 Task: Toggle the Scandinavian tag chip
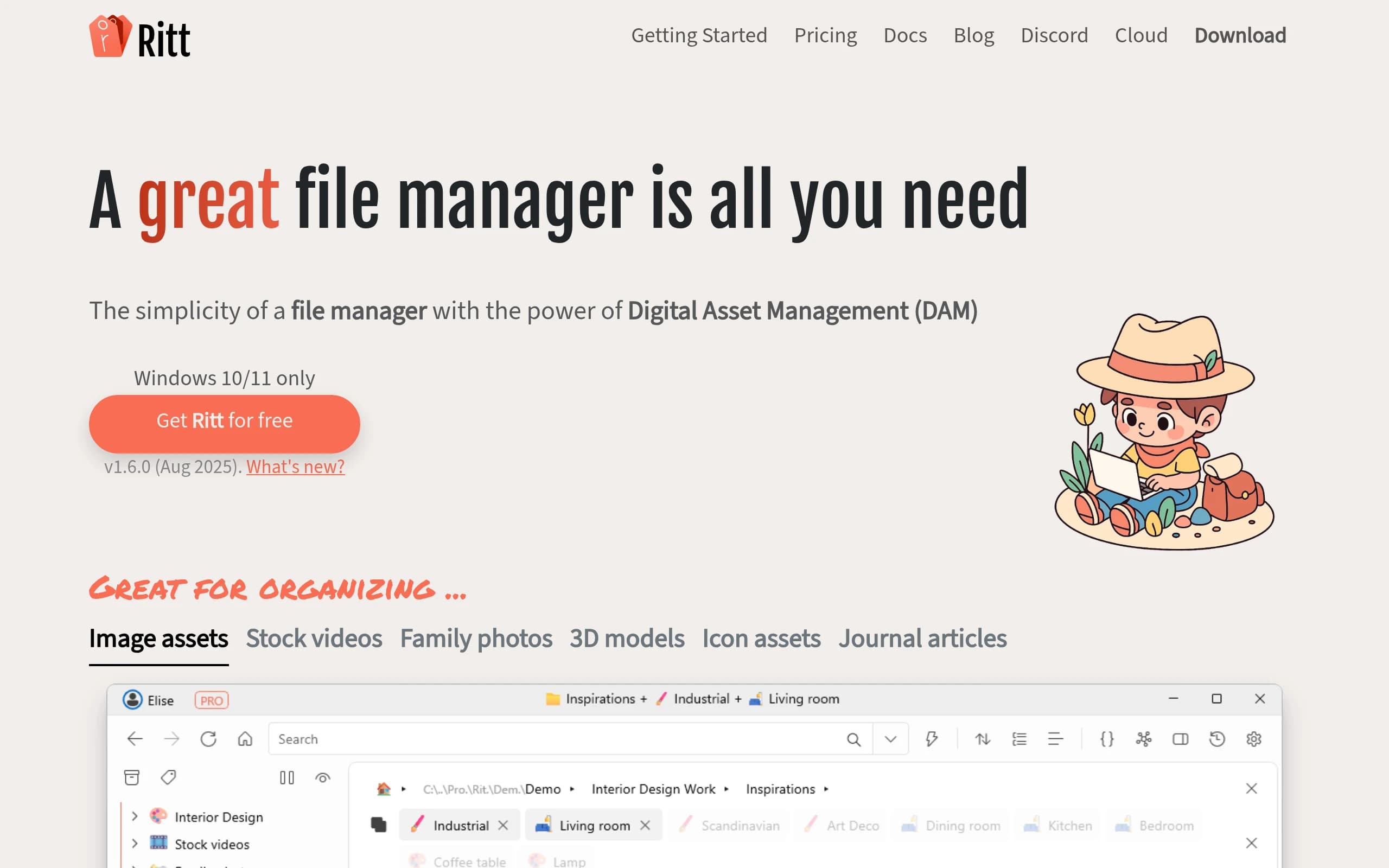pyautogui.click(x=729, y=825)
